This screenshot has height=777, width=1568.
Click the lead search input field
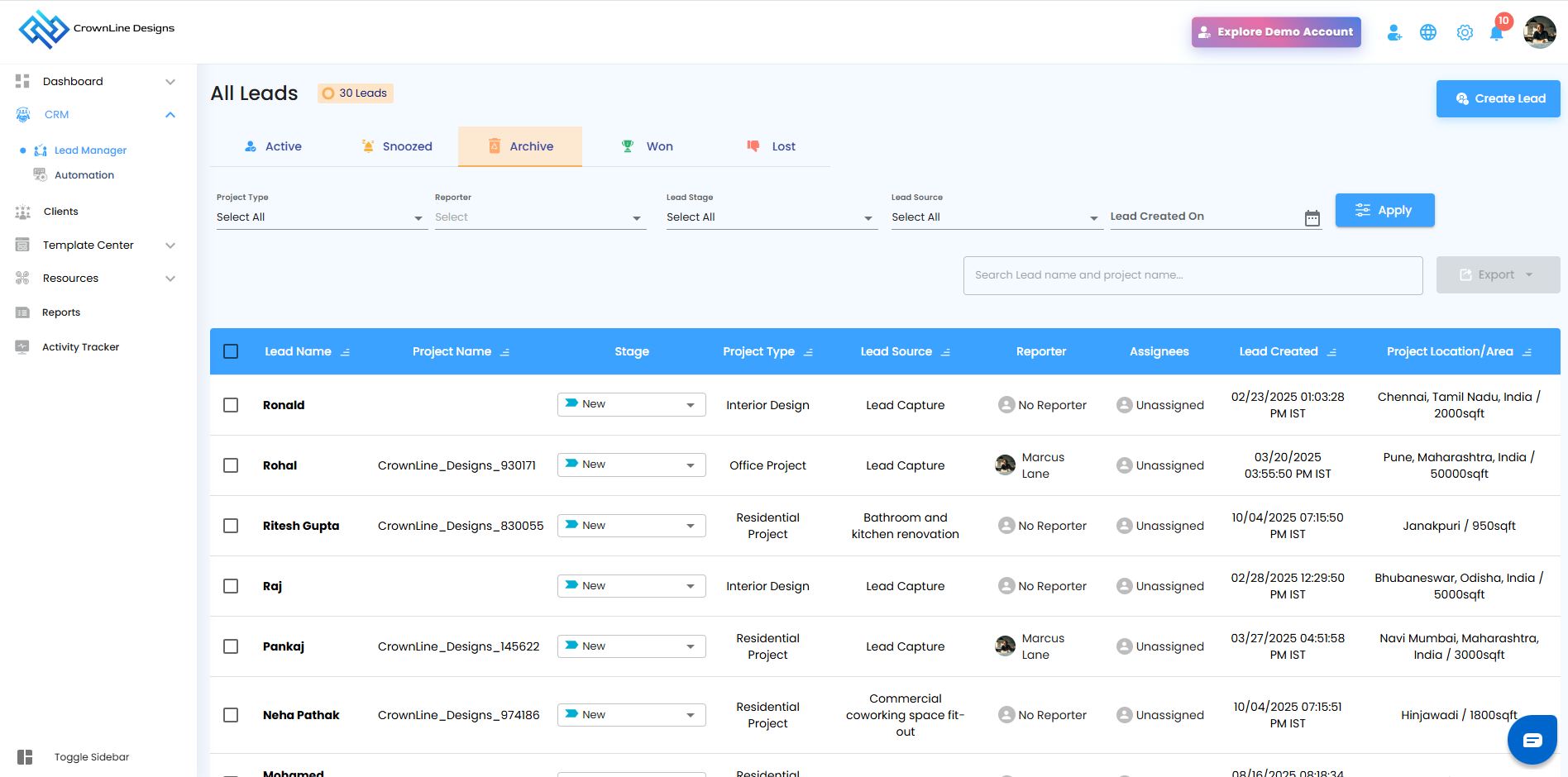(x=1193, y=275)
